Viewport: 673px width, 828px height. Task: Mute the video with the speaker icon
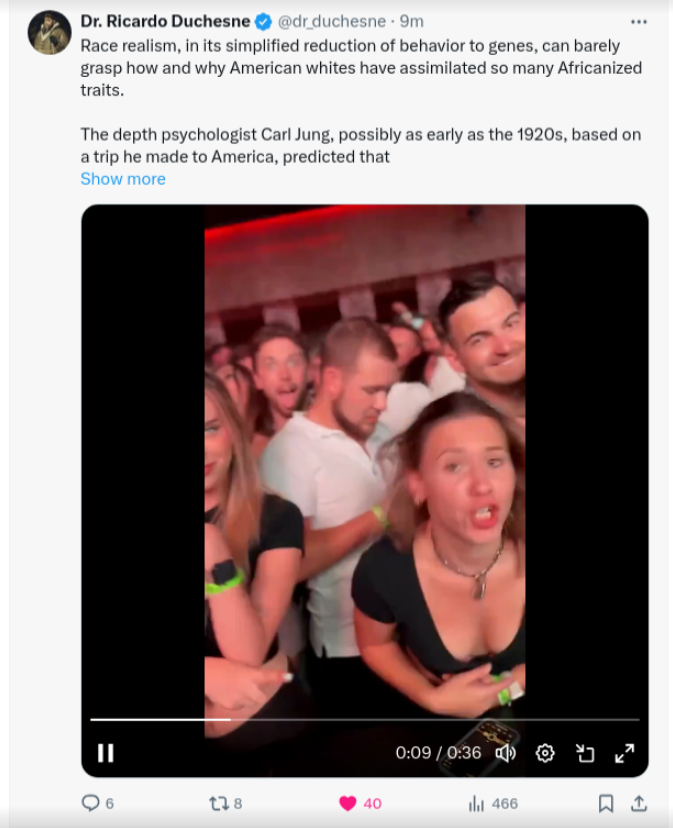[x=506, y=753]
